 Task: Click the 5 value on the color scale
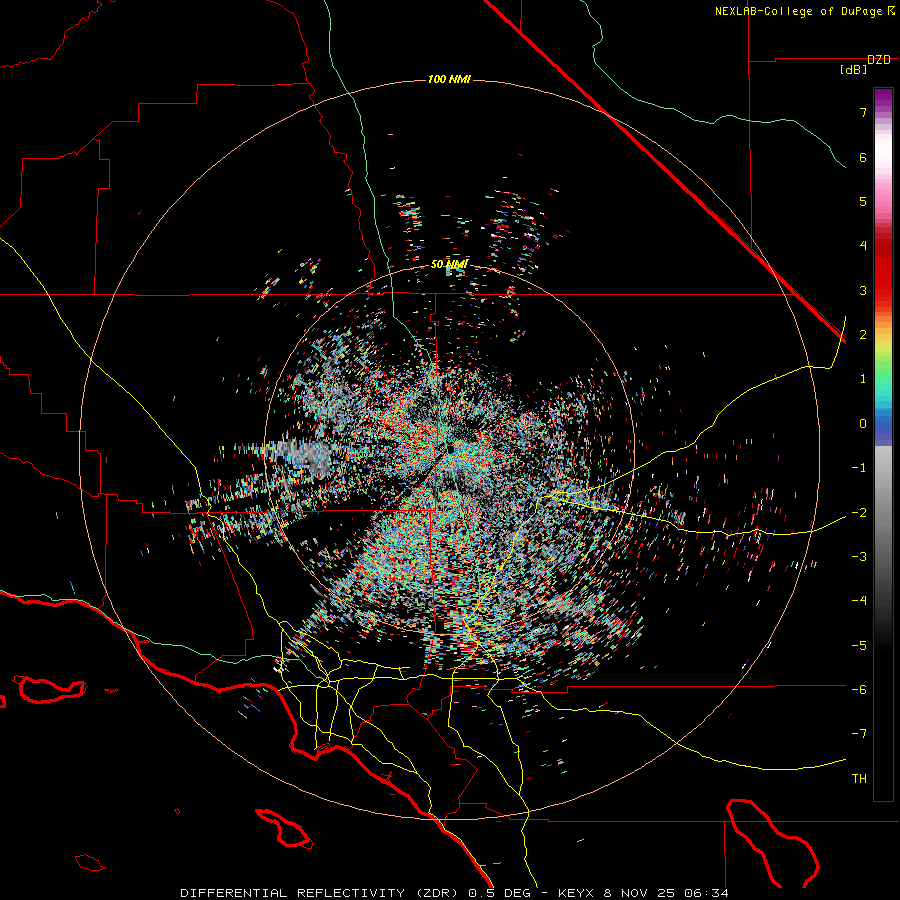pyautogui.click(x=863, y=201)
